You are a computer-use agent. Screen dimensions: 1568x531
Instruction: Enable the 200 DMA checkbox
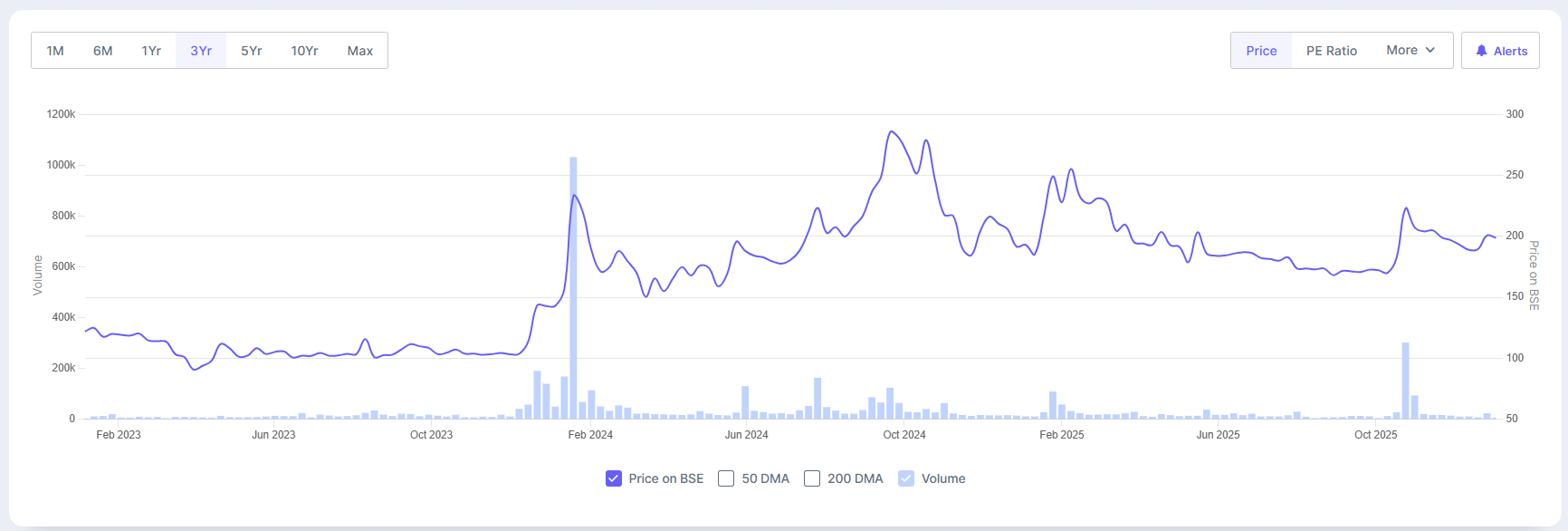coord(812,478)
